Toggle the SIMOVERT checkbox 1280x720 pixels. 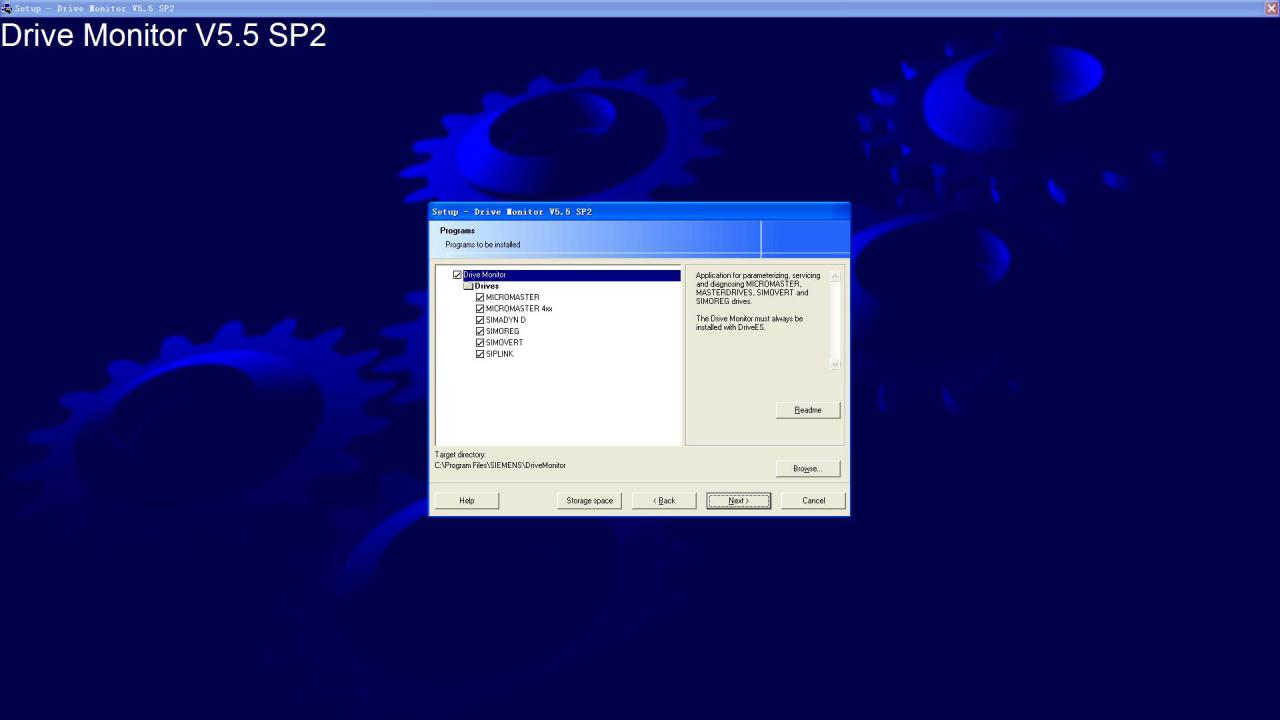(480, 343)
